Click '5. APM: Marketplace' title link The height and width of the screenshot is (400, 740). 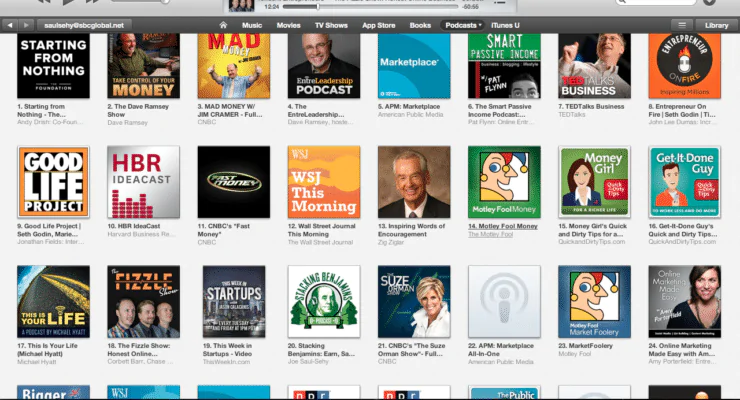(409, 107)
